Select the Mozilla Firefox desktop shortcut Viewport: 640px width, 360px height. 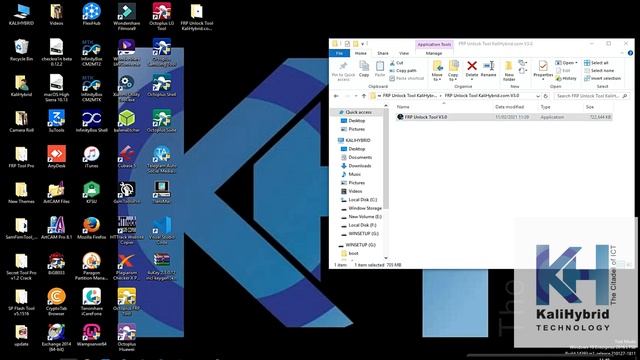tap(91, 228)
